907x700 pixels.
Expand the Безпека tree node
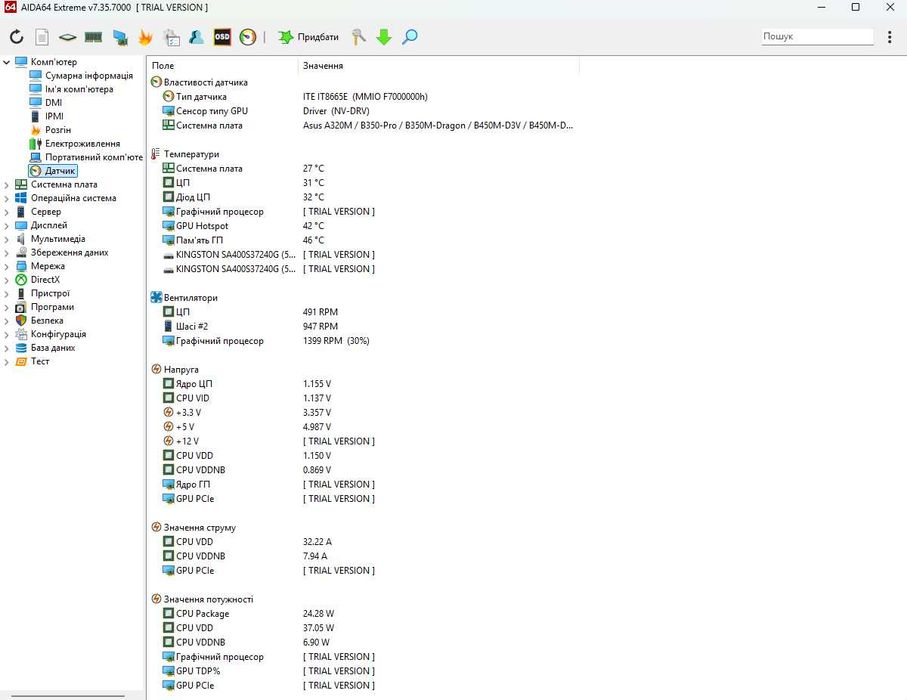(x=7, y=321)
